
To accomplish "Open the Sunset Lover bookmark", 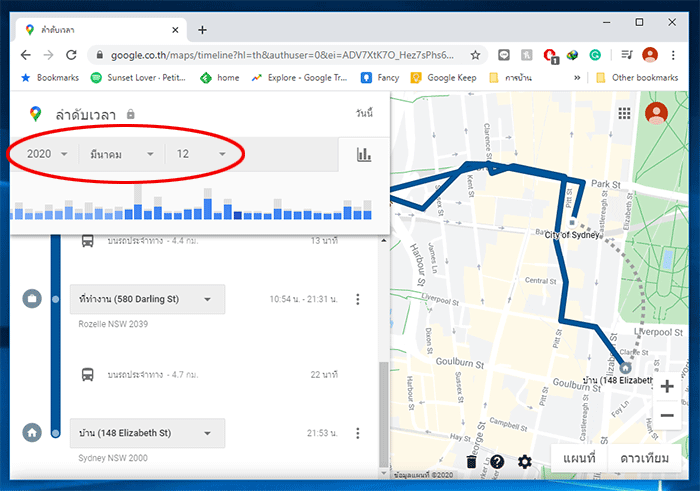I will [x=138, y=78].
